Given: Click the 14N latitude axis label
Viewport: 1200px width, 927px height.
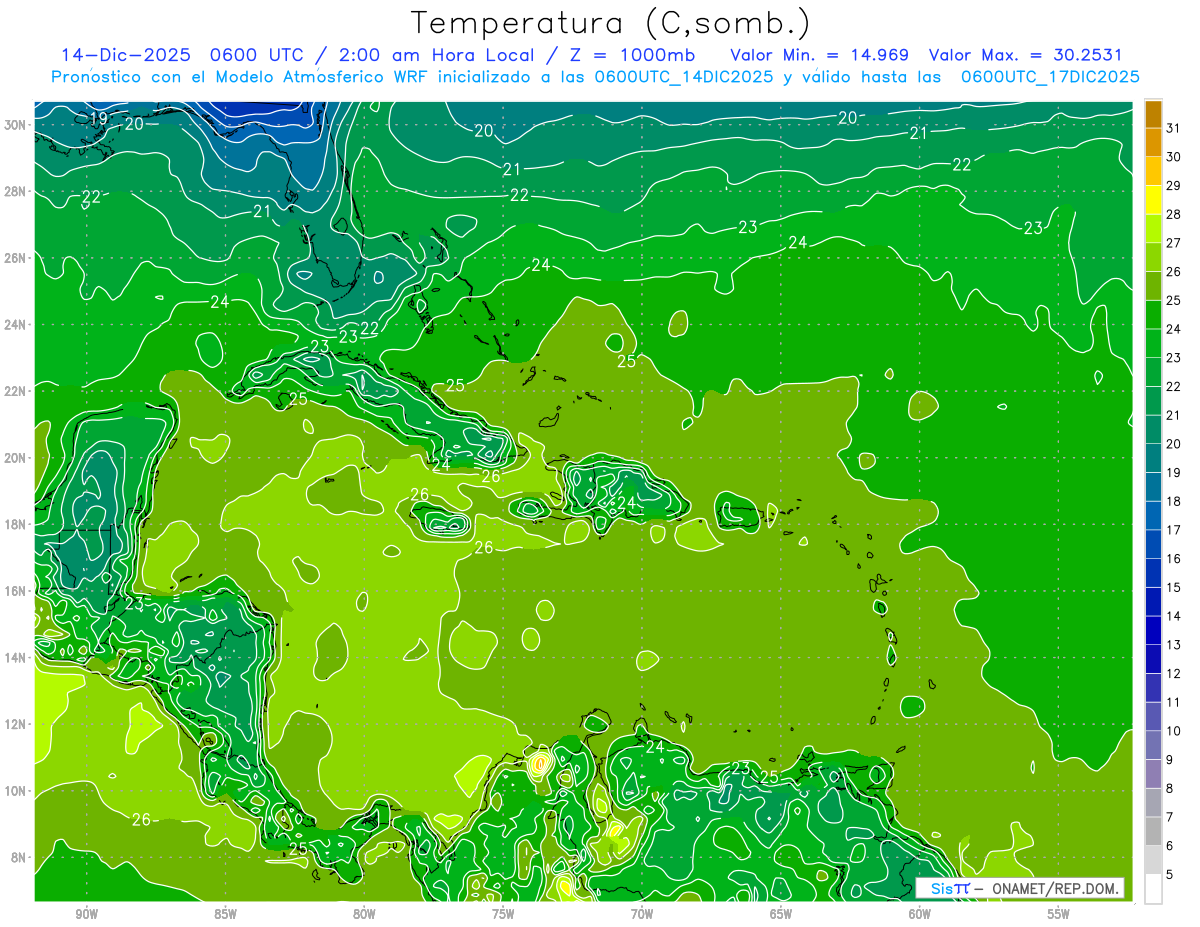Looking at the screenshot, I should click(17, 658).
